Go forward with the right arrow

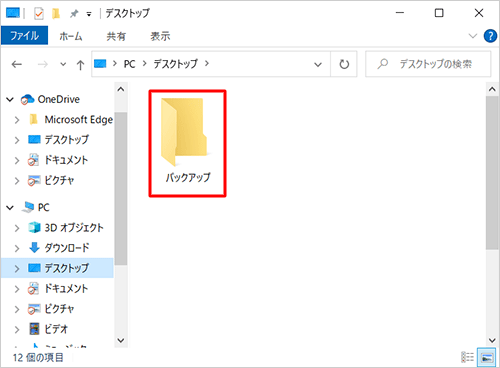(x=42, y=64)
